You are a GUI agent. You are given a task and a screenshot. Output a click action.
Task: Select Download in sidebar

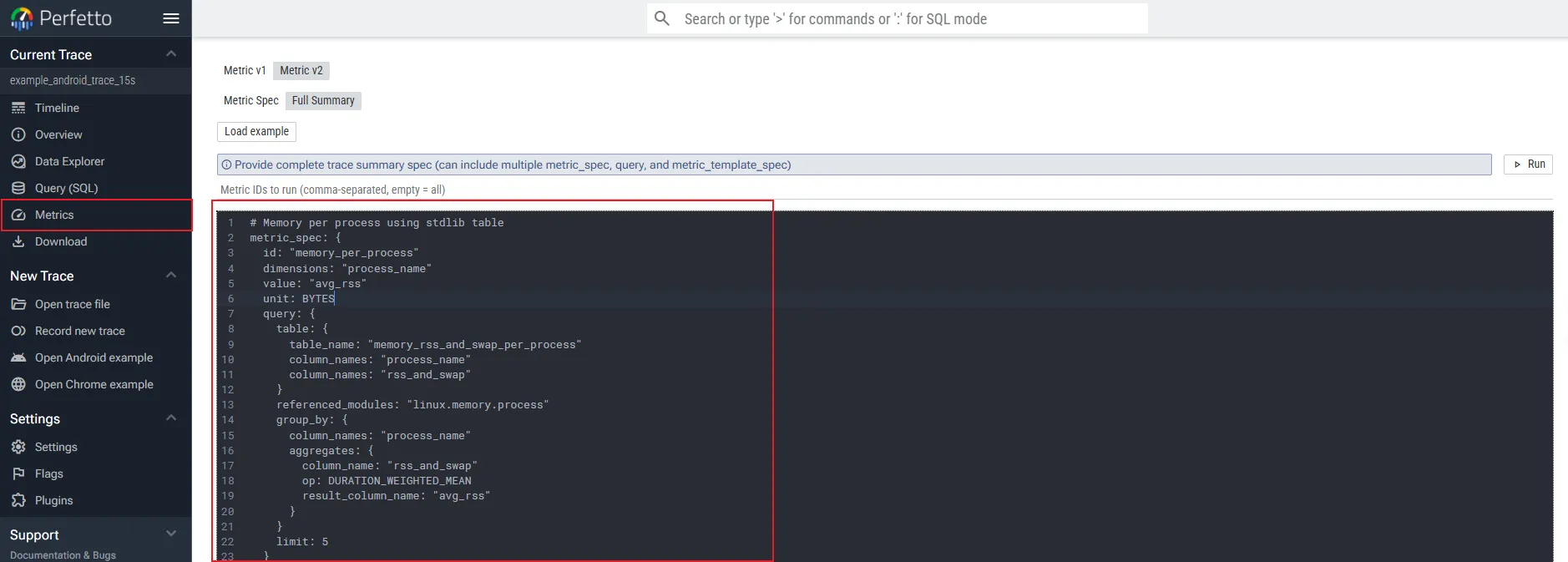coord(96,241)
